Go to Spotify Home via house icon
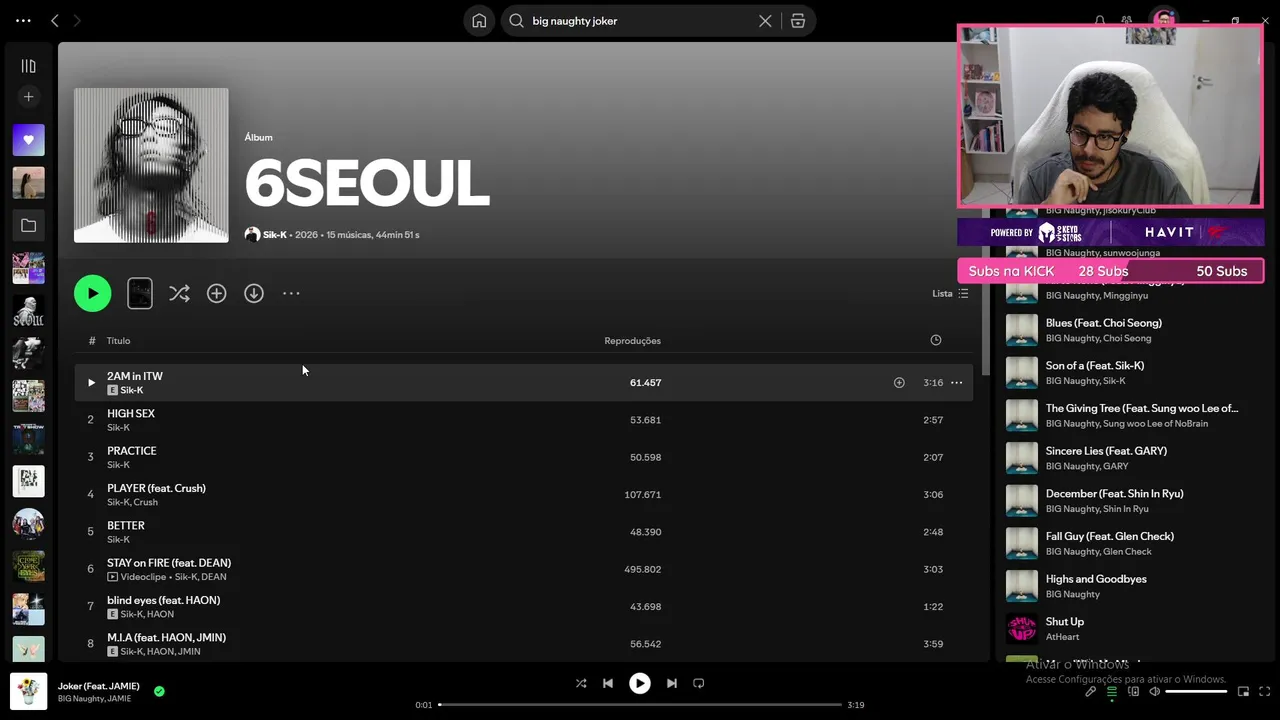 [479, 21]
